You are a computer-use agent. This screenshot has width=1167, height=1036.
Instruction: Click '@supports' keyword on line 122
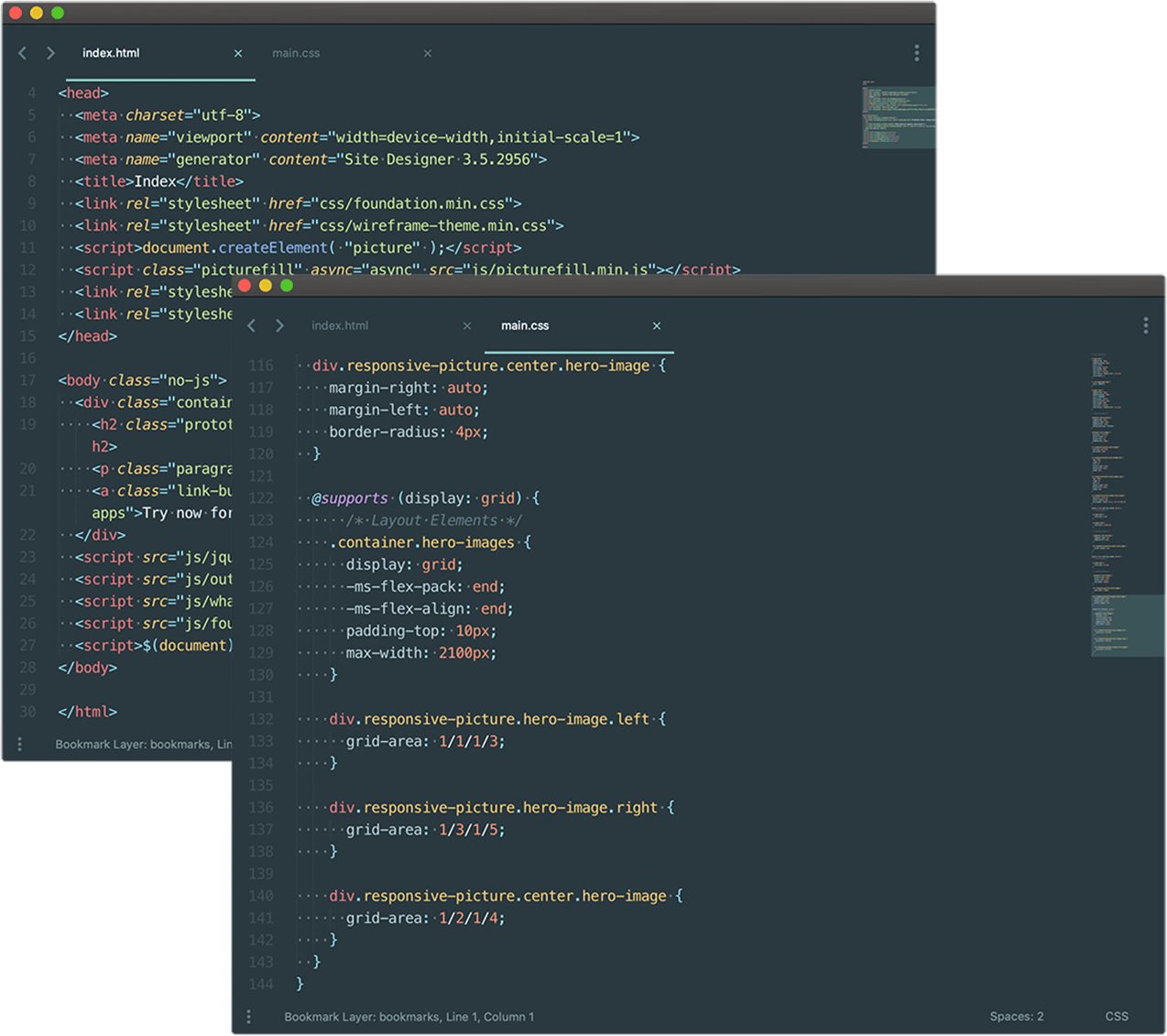pyautogui.click(x=350, y=498)
